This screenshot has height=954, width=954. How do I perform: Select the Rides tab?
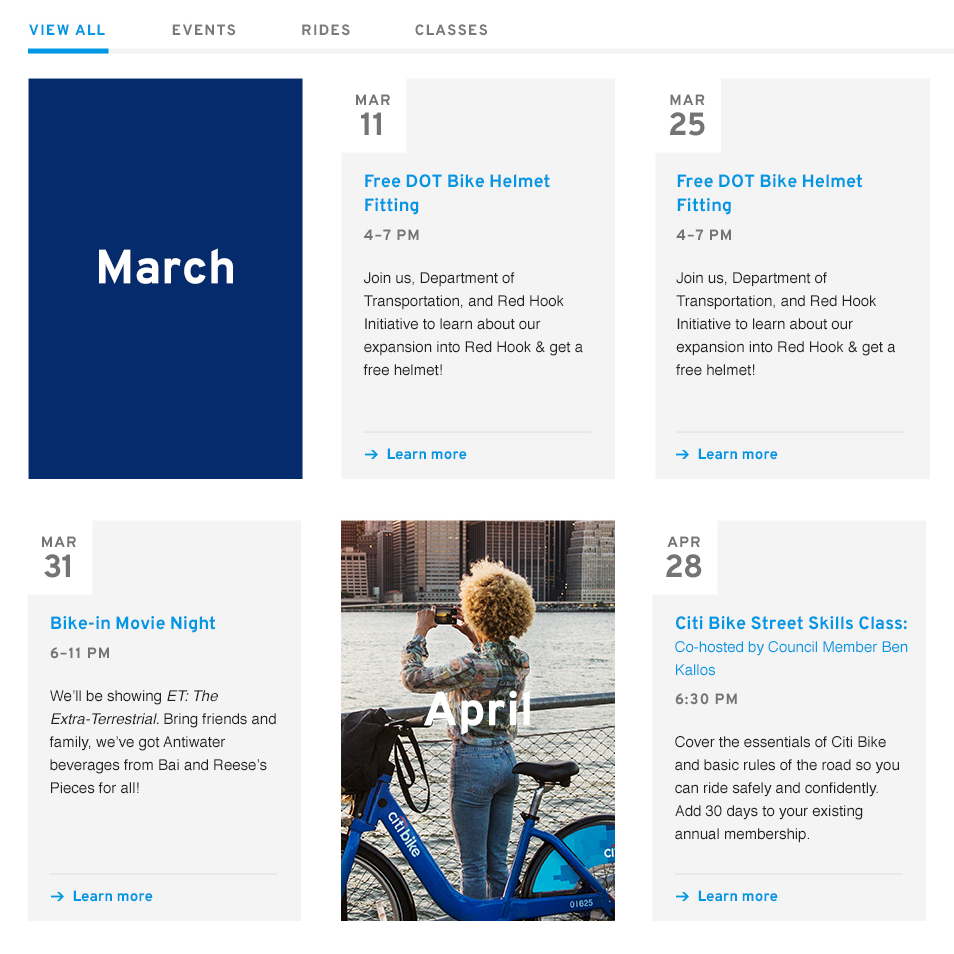click(326, 30)
